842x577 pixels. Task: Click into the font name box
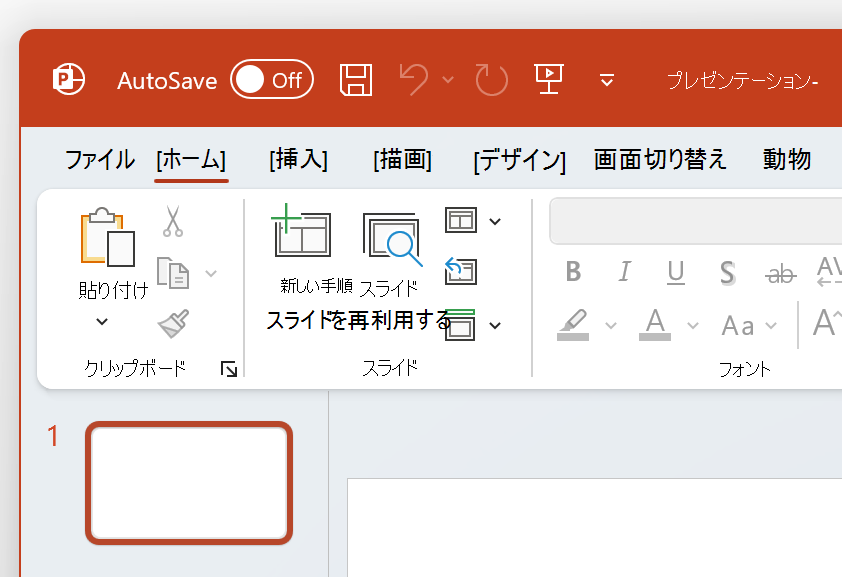pos(695,221)
